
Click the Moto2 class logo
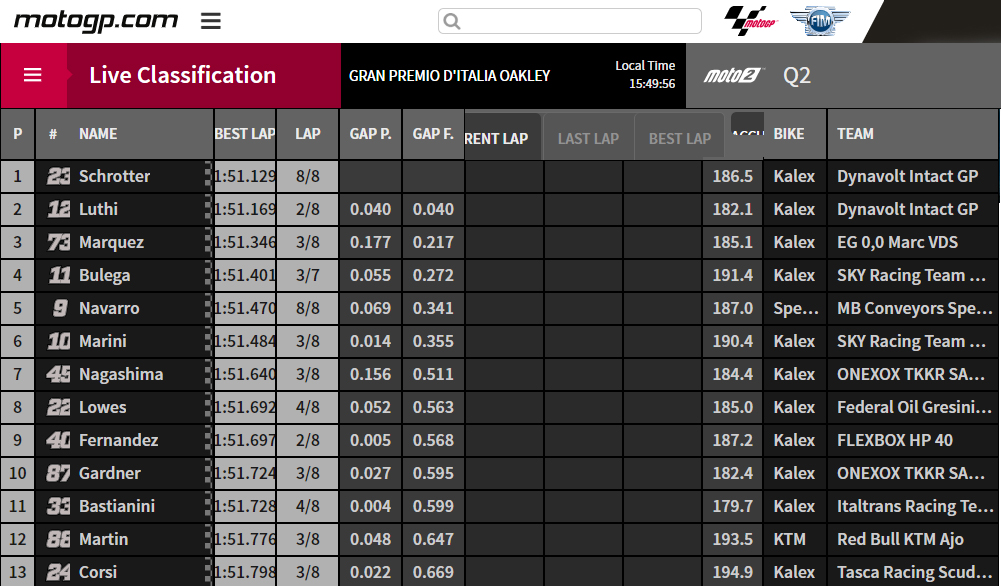[733, 76]
